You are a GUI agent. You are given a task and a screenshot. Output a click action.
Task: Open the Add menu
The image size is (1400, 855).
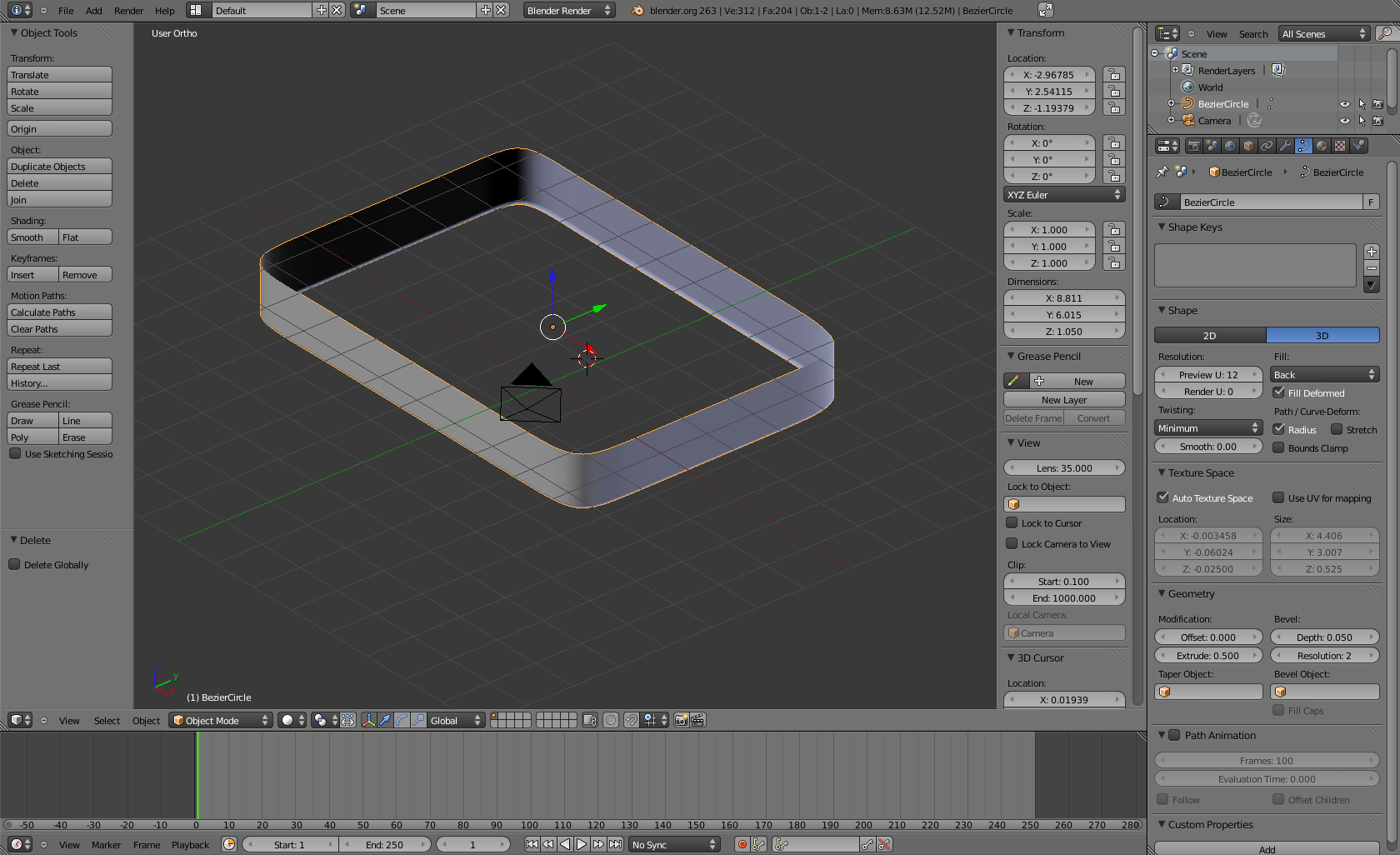click(x=94, y=11)
